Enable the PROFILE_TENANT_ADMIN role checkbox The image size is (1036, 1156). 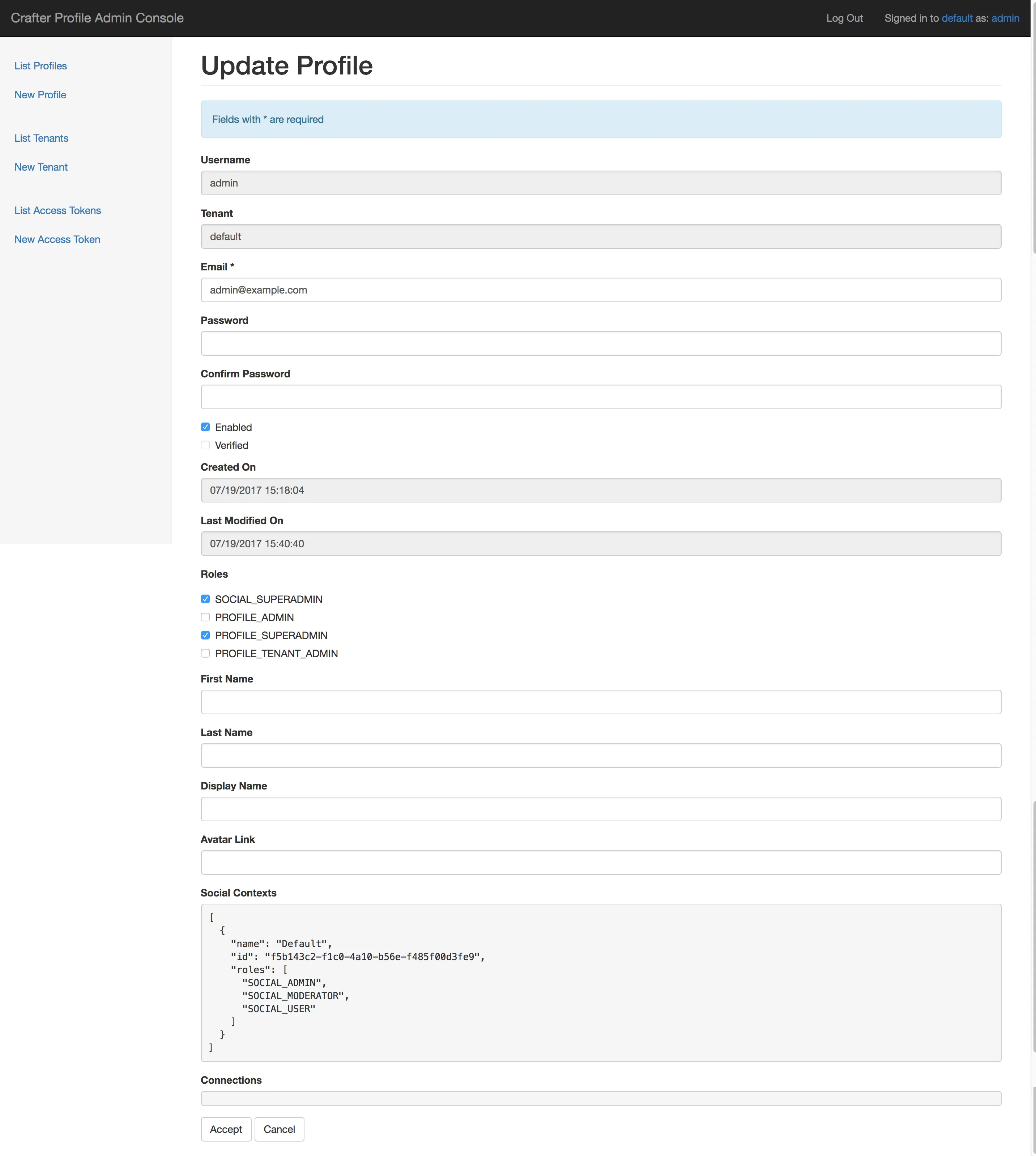(205, 653)
